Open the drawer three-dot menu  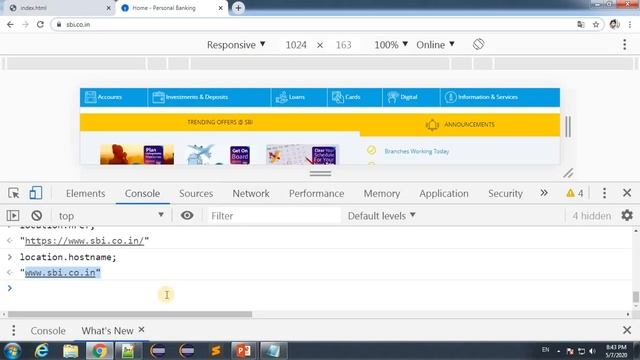click(13, 330)
